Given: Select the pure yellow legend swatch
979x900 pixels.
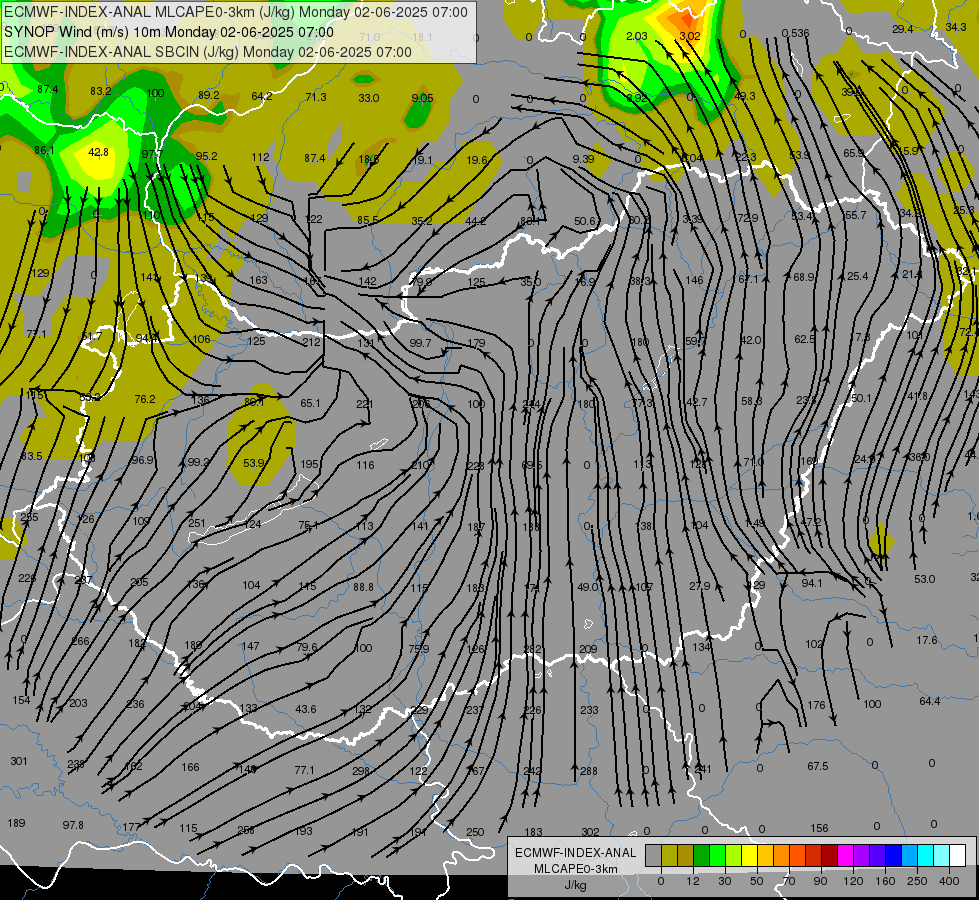Looking at the screenshot, I should (749, 855).
